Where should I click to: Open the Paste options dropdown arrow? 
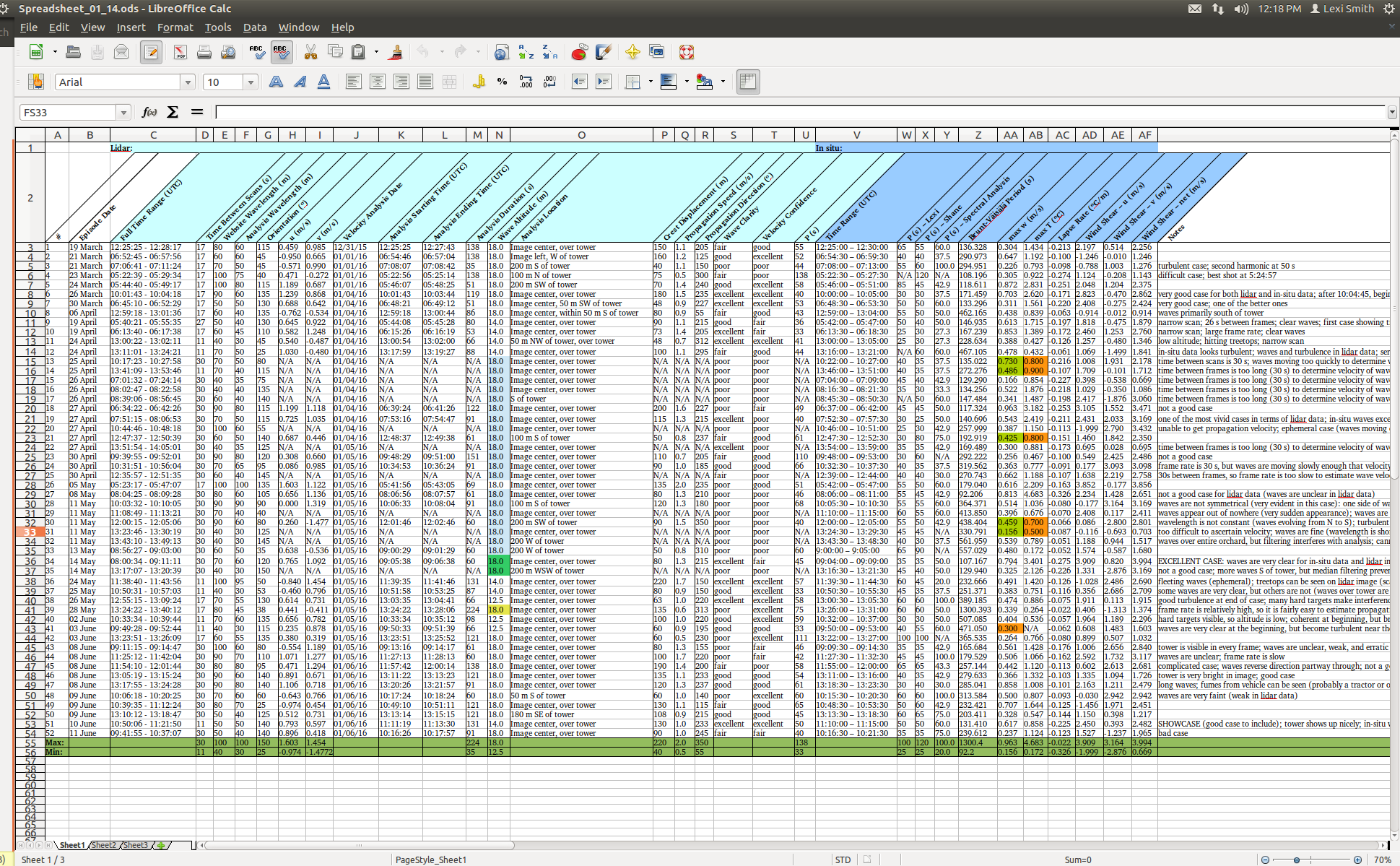tap(376, 52)
